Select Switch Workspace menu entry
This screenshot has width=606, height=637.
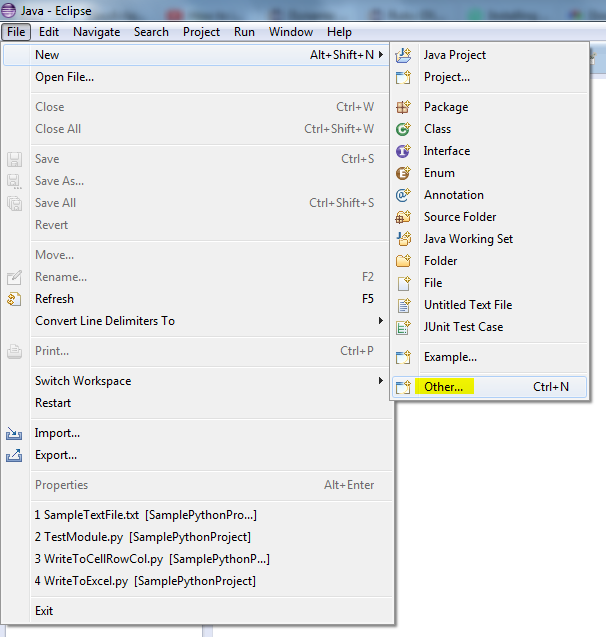(197, 381)
